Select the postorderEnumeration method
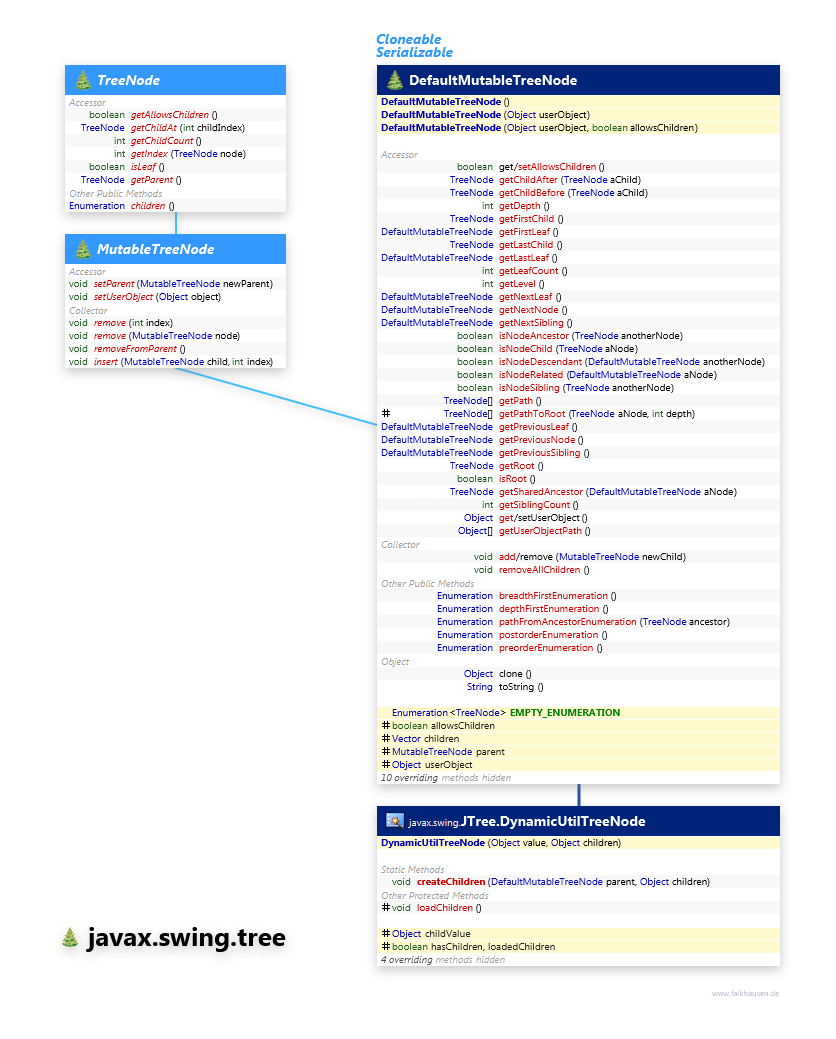836x1039 pixels. point(549,635)
